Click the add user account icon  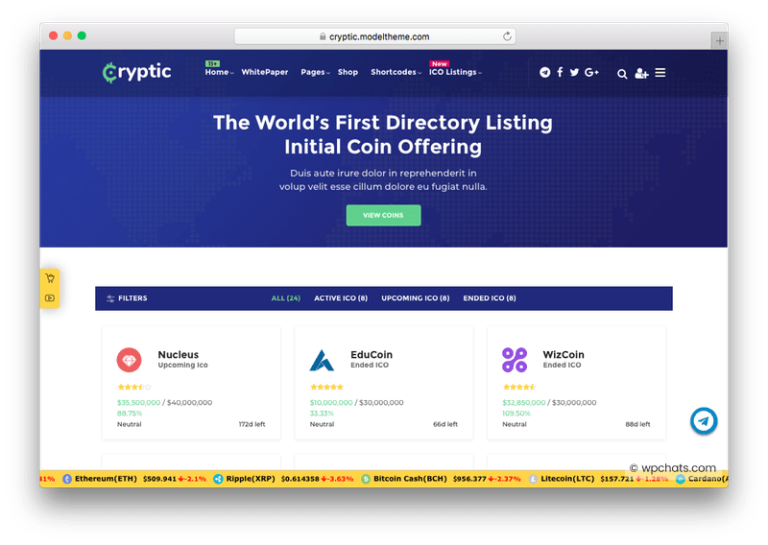(641, 73)
